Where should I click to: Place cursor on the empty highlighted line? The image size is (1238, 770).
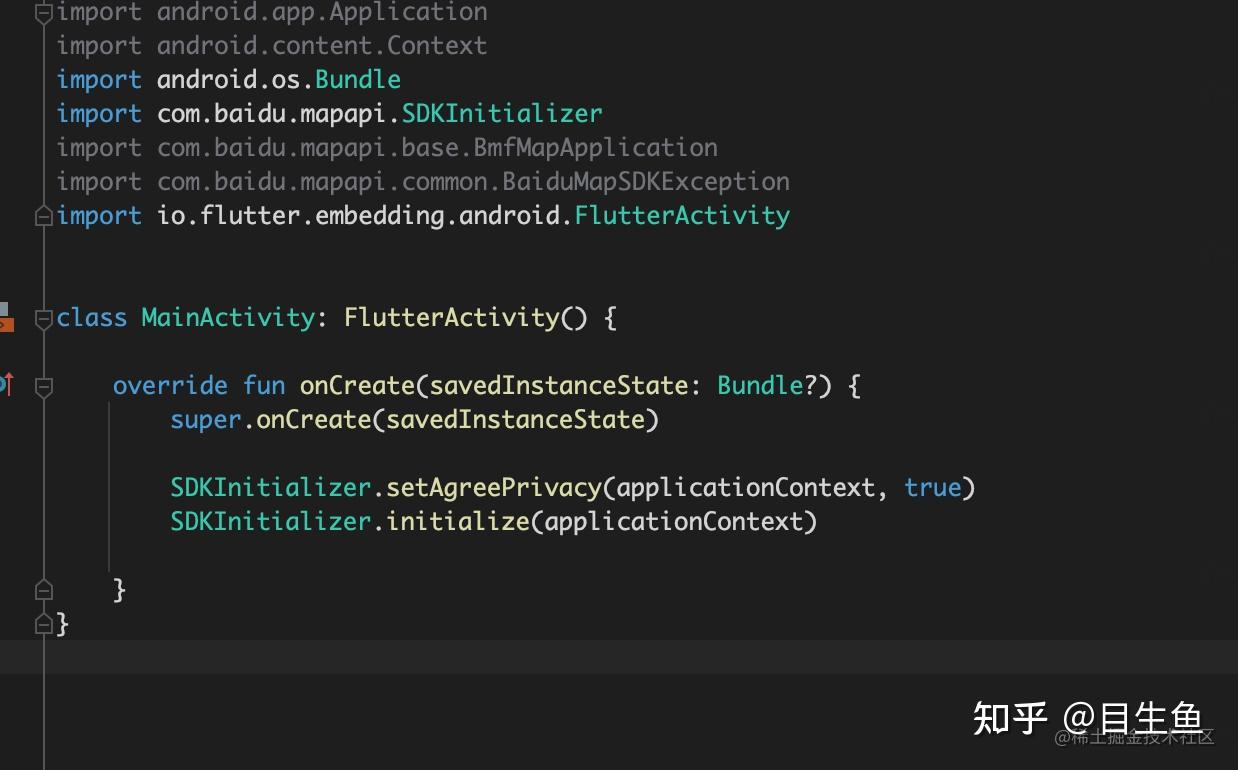619,657
